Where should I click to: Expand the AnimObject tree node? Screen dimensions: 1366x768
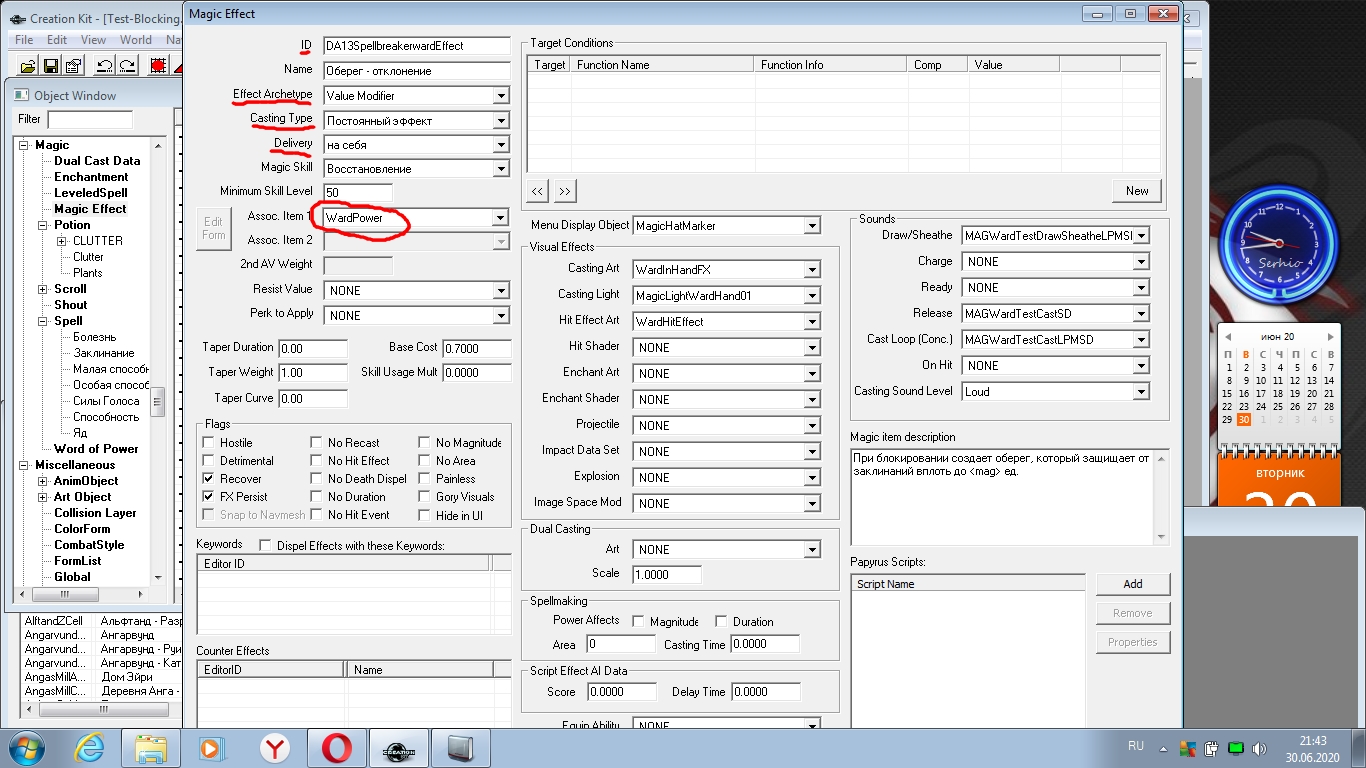pyautogui.click(x=43, y=481)
